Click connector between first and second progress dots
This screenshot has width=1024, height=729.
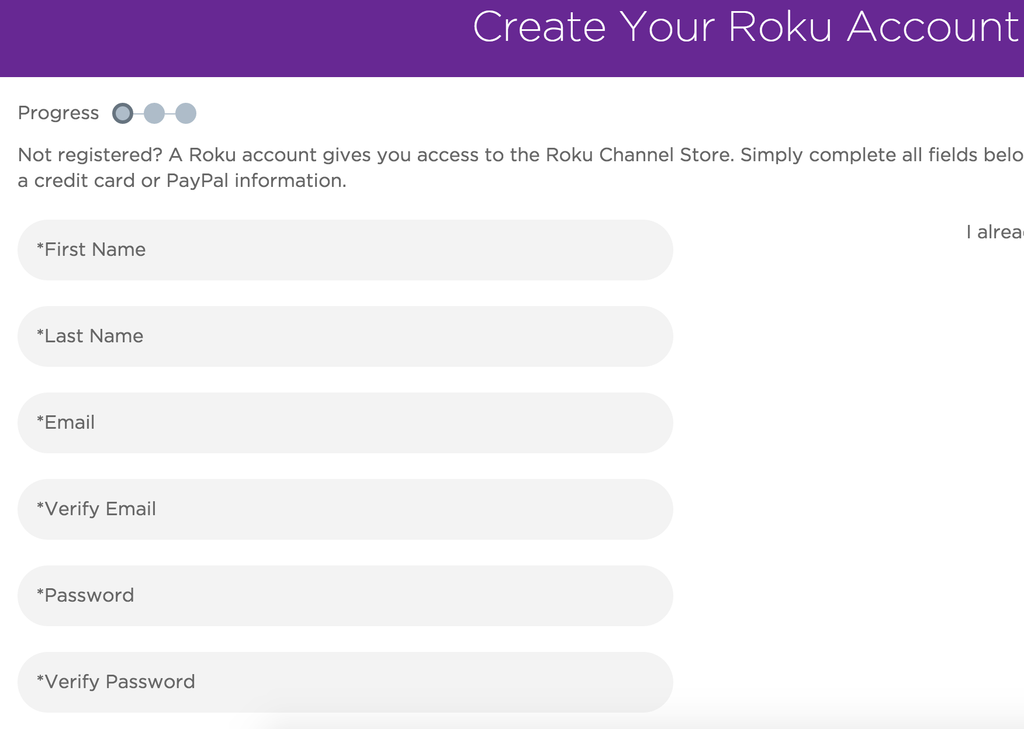click(139, 114)
